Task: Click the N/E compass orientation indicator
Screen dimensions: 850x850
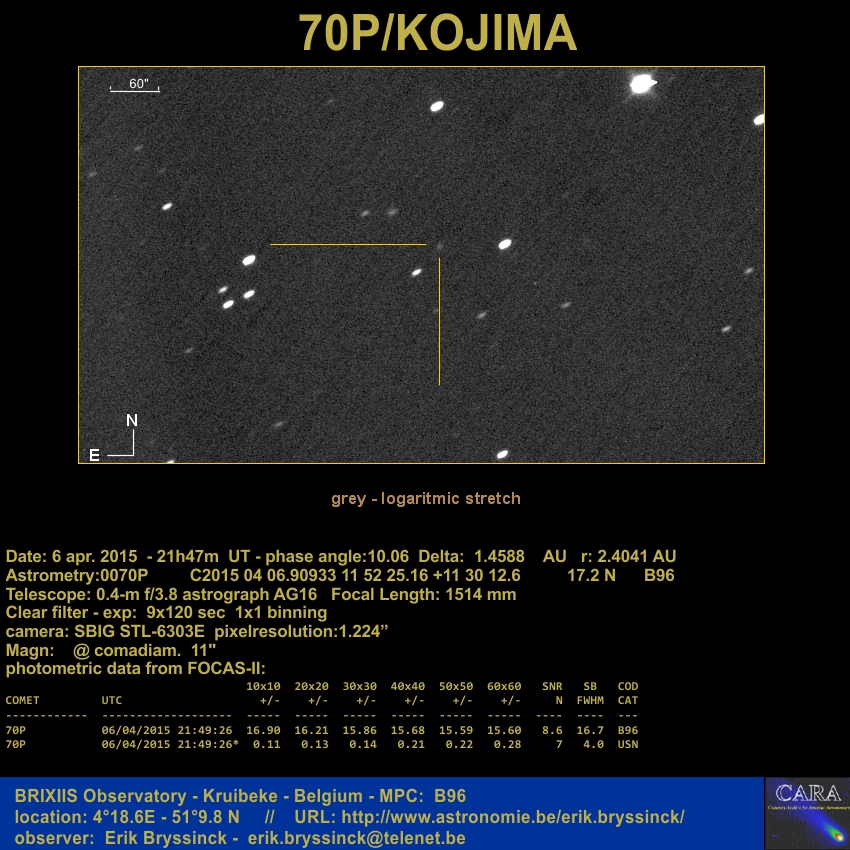Action: point(120,440)
